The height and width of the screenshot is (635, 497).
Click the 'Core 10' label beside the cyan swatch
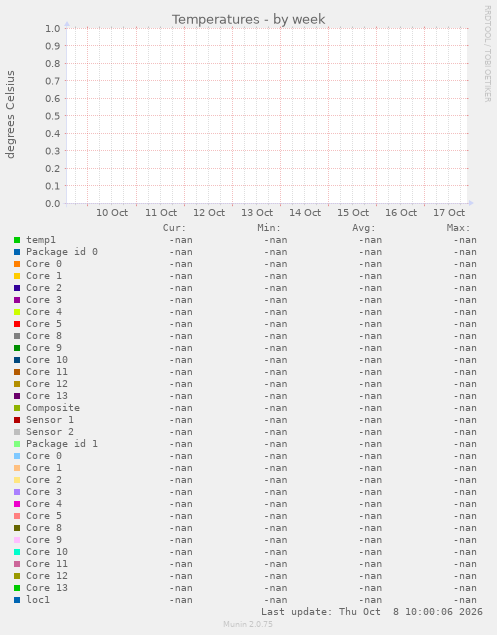pos(47,552)
